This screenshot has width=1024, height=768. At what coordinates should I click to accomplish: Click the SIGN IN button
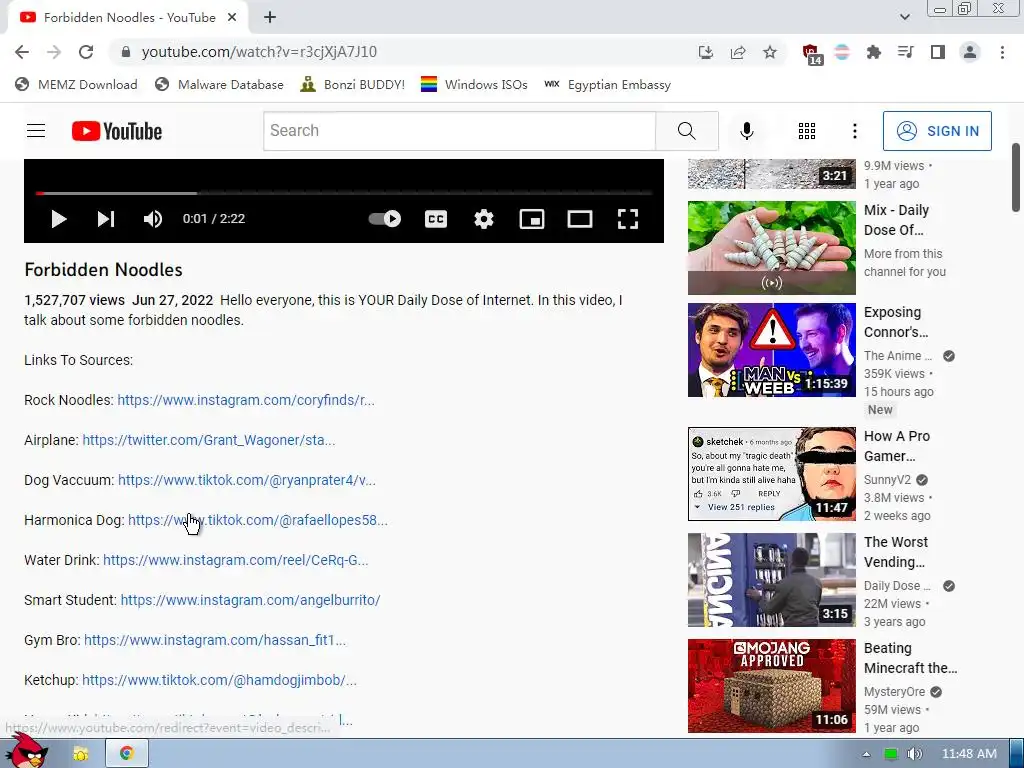pyautogui.click(x=937, y=131)
